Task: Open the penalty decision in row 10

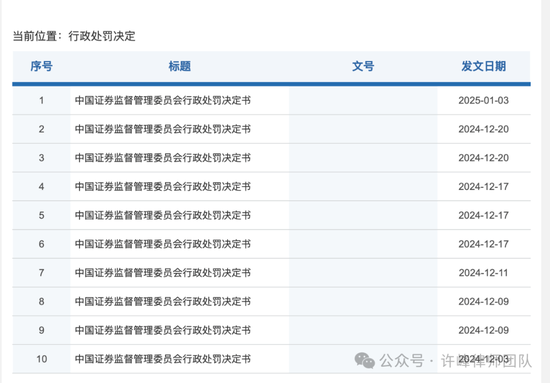Action: 163,359
